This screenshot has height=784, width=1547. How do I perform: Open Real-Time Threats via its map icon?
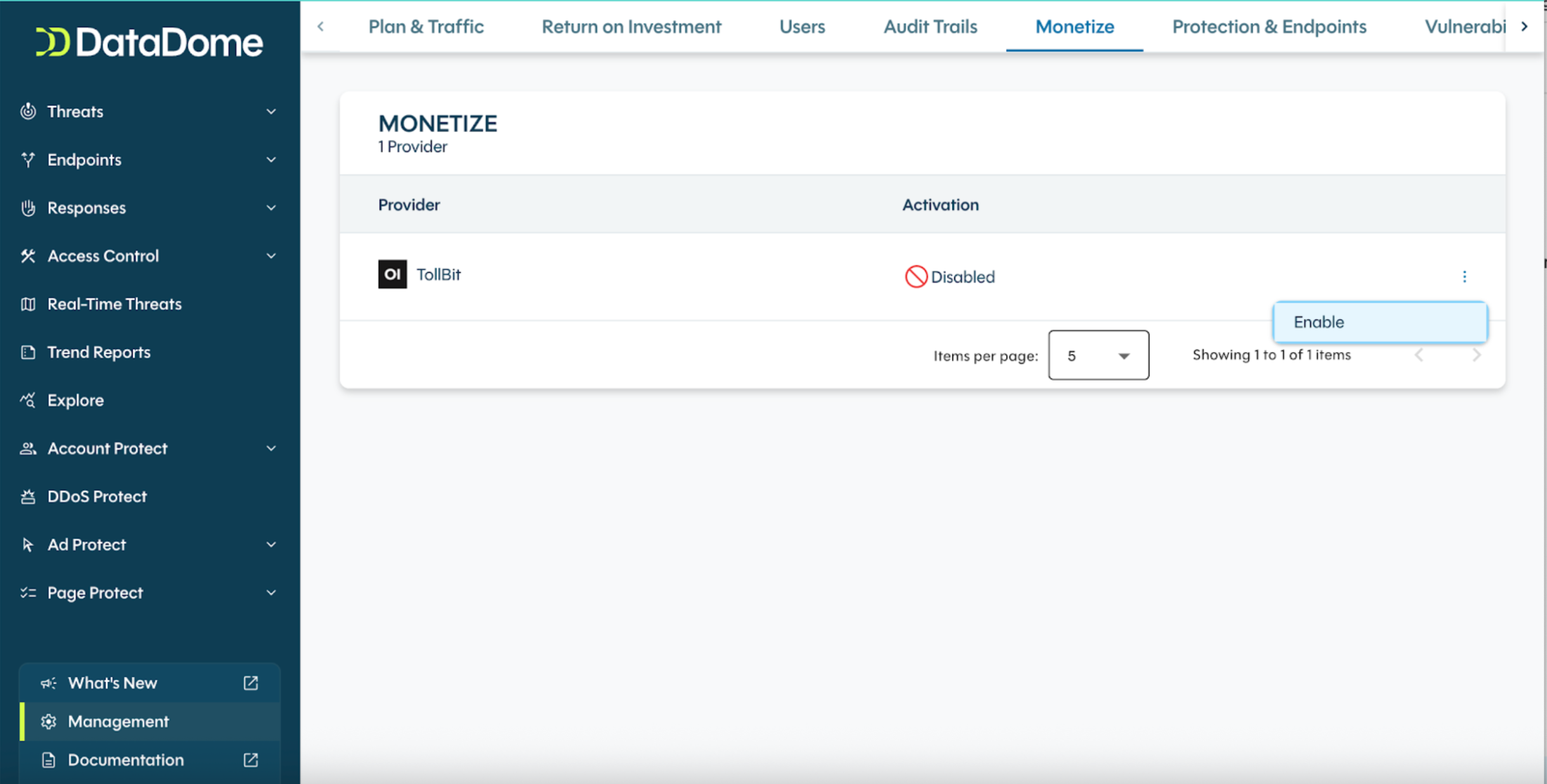click(28, 304)
